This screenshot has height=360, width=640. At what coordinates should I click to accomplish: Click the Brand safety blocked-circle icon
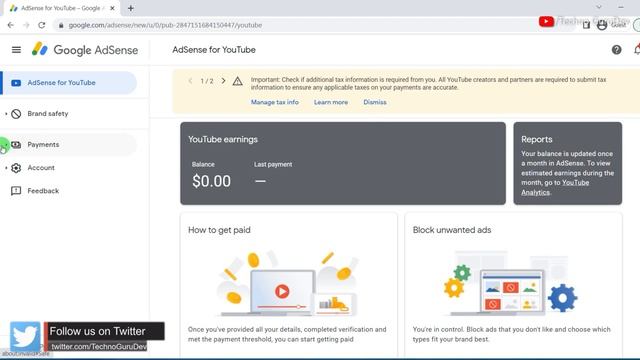[16, 114]
